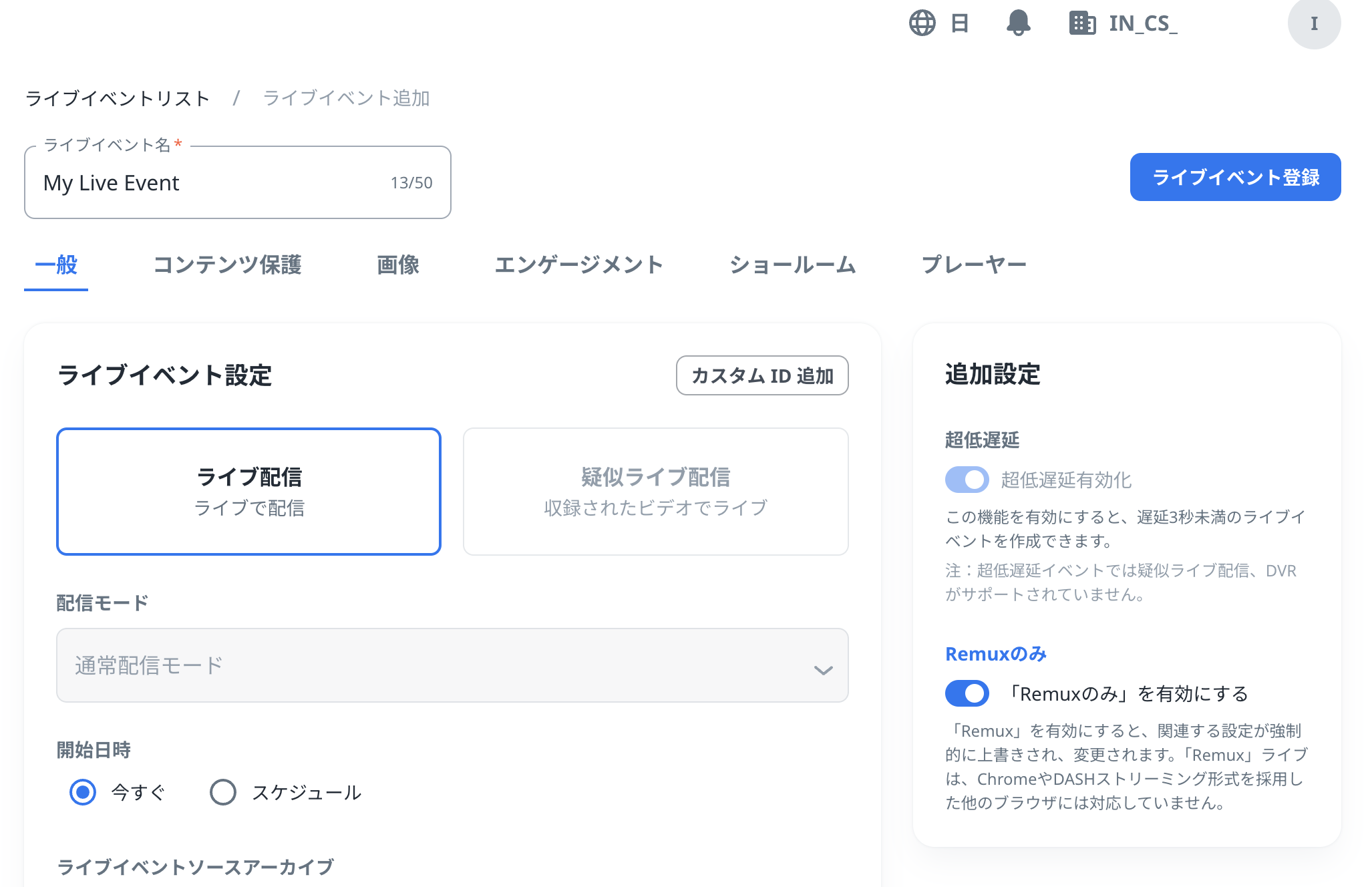Click カスタム ID 追加 button
This screenshot has width=1372, height=887.
pos(761,375)
